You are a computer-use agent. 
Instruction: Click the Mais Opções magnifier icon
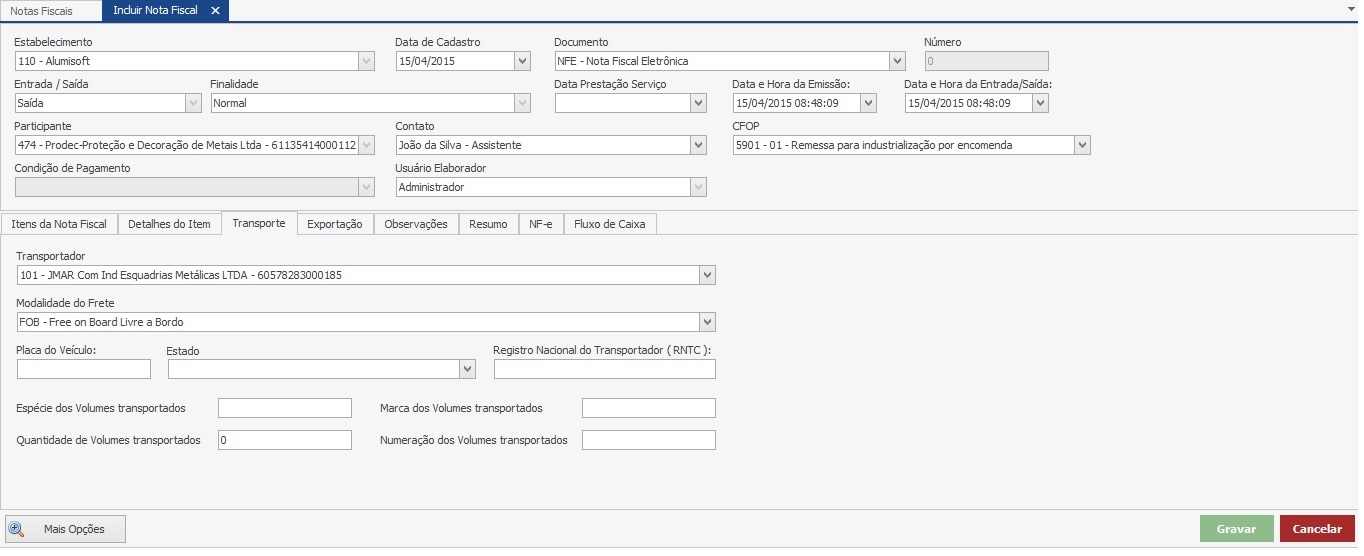click(x=17, y=529)
